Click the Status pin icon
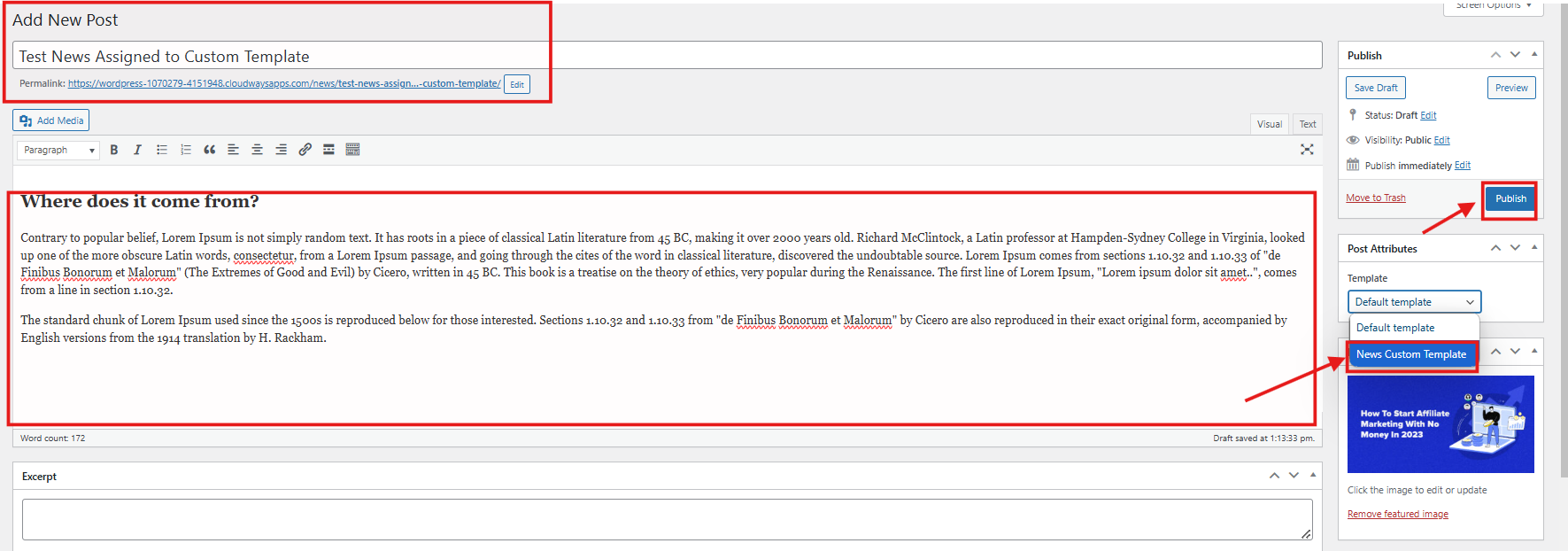Viewport: 1568px width, 551px height. 1353,114
